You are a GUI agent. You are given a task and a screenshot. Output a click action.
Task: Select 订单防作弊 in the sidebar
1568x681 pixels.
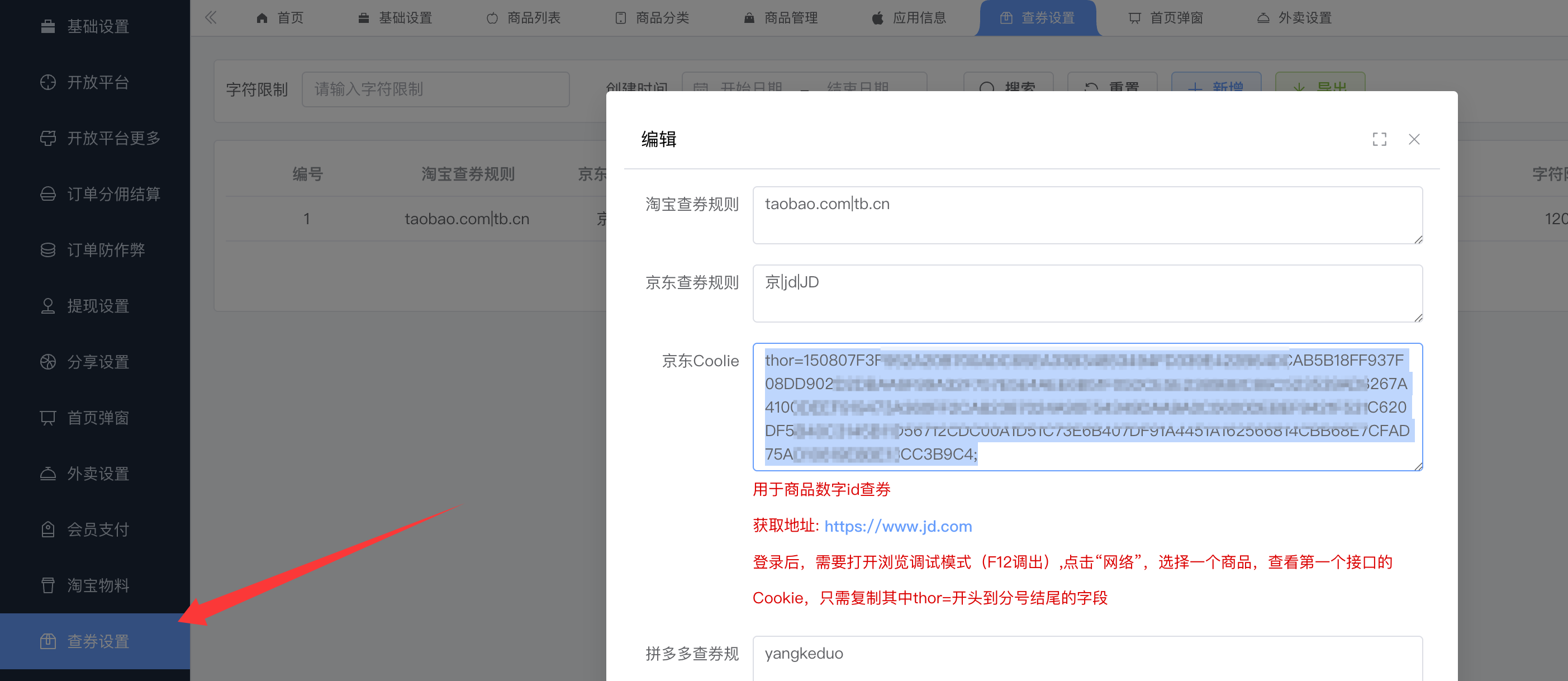coord(105,250)
